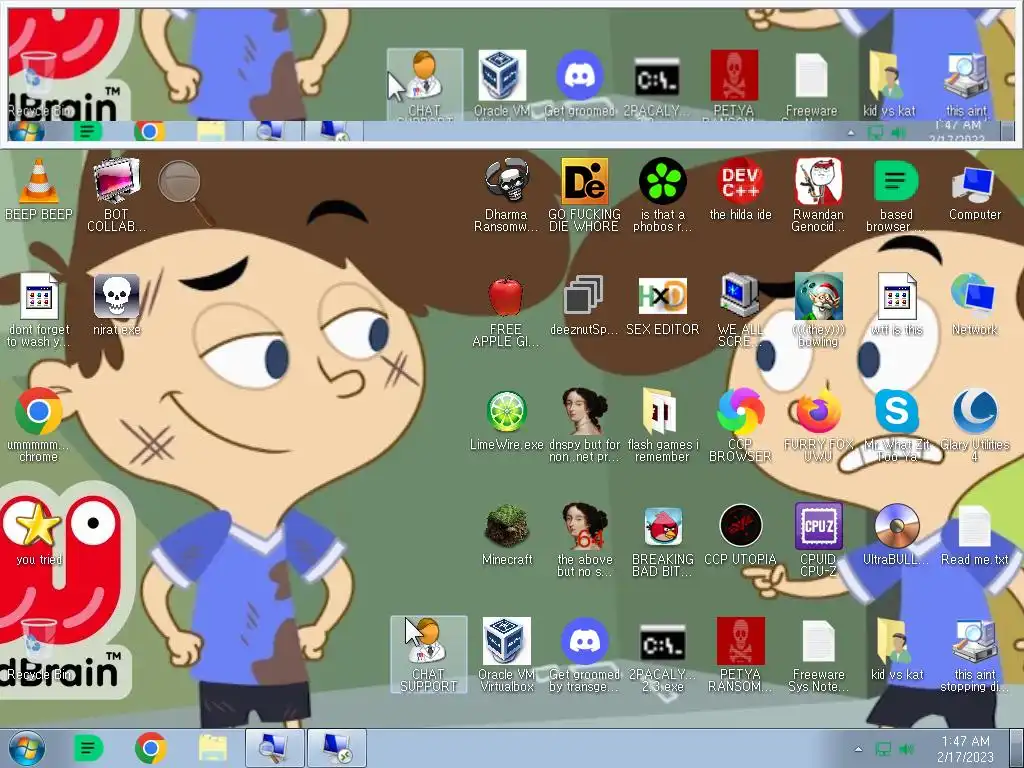
Task: Open the 'WE ALL SCRE...' computer icon
Action: coord(741,310)
